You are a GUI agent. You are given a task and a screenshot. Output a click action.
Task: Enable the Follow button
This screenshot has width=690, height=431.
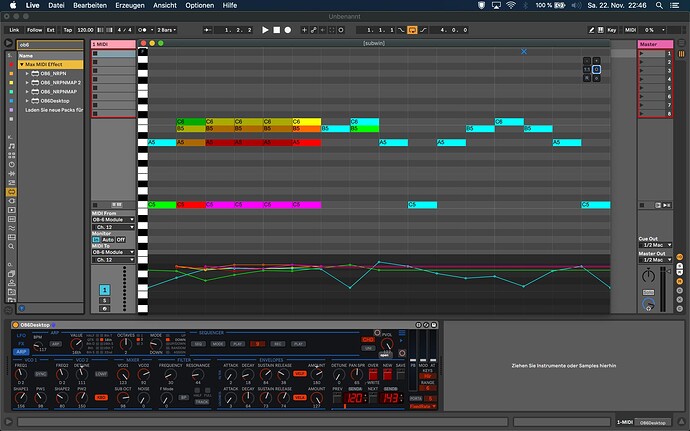(35, 30)
